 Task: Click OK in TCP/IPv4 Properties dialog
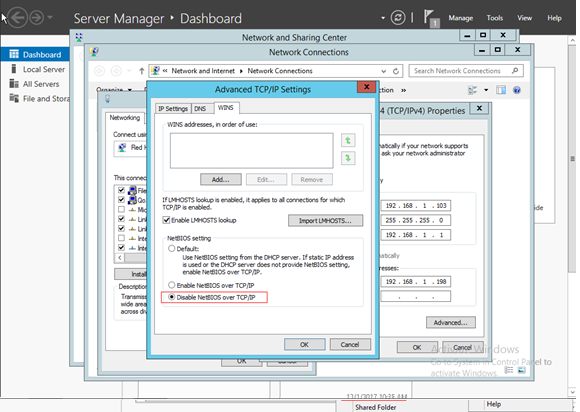(417, 347)
